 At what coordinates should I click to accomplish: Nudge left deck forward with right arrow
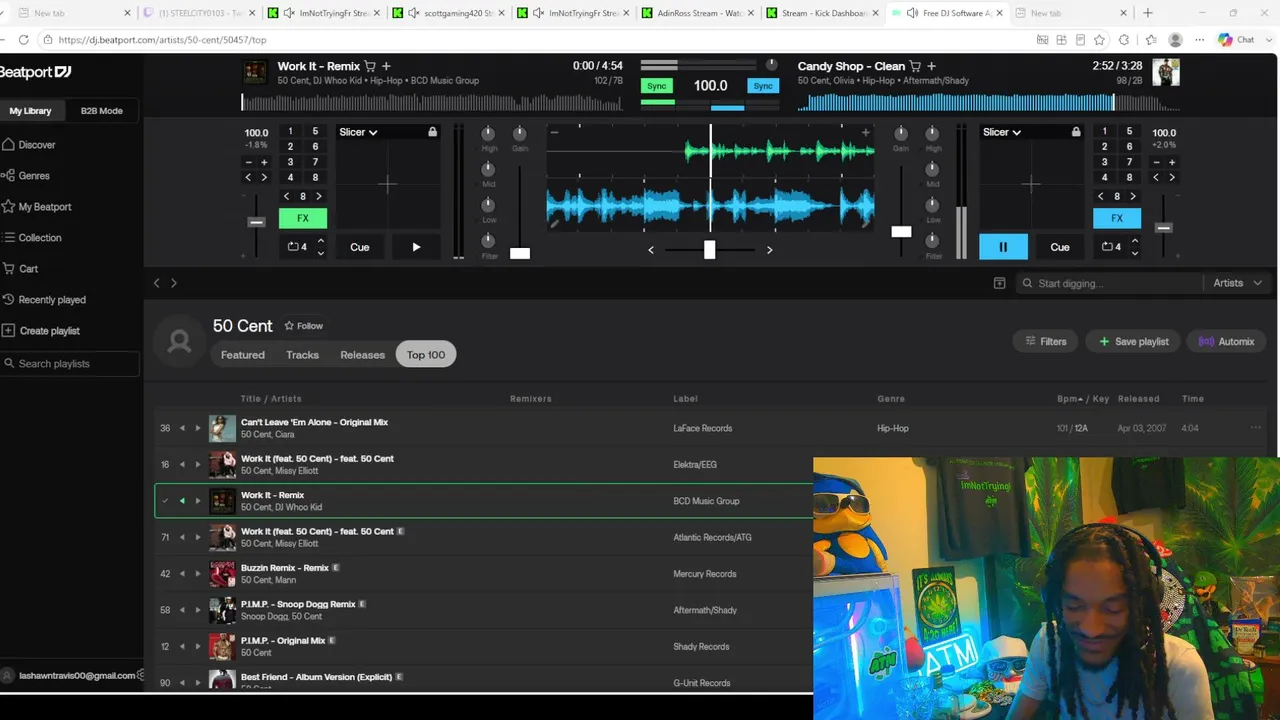(x=264, y=177)
